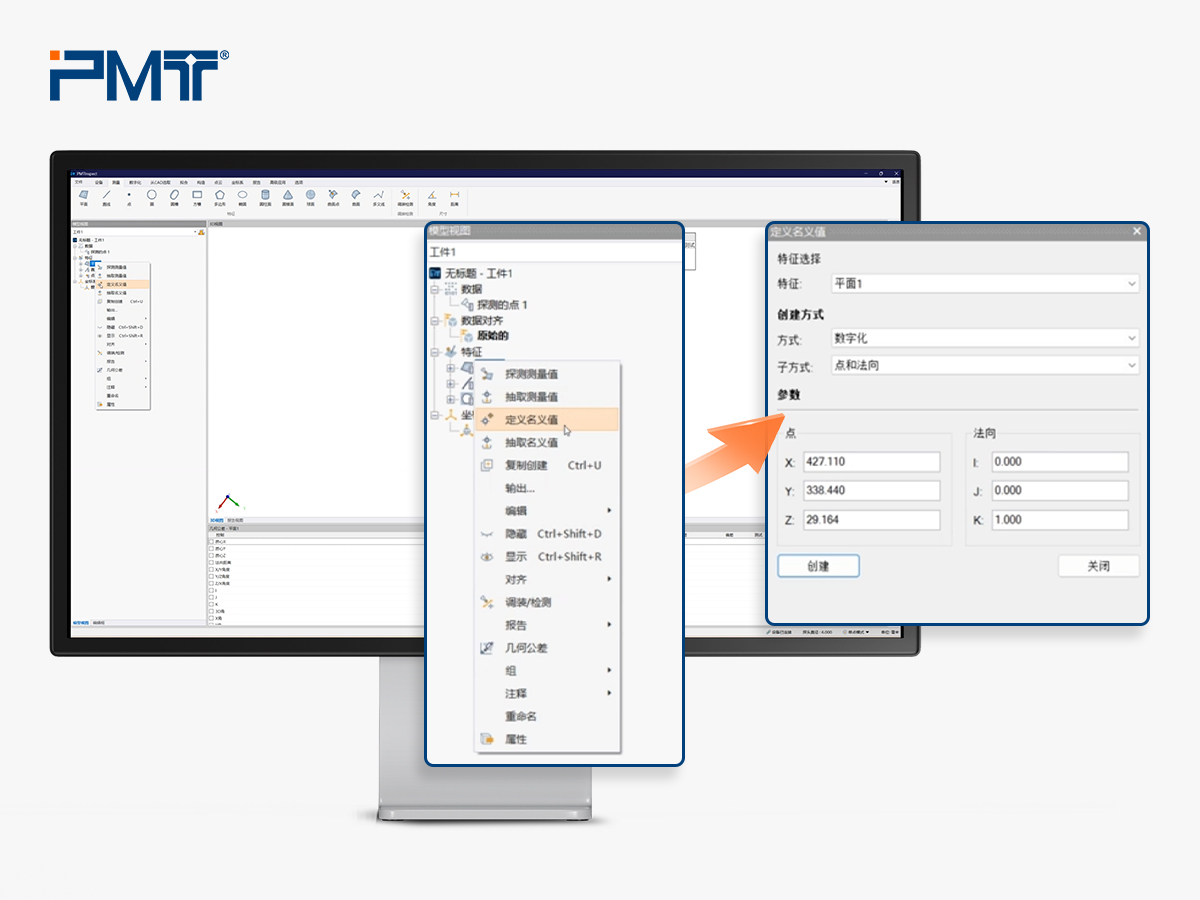
Task: Close the 定义名义值 dialog with X
Action: [x=1136, y=231]
